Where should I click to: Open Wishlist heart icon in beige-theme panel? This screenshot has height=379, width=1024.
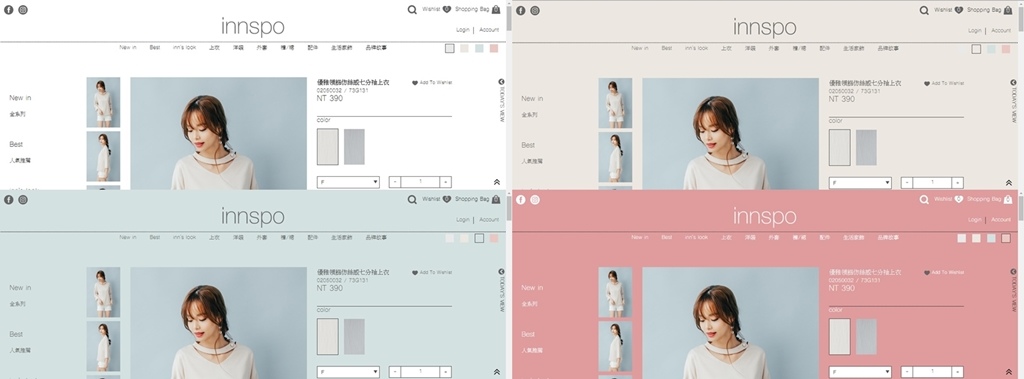click(x=959, y=10)
